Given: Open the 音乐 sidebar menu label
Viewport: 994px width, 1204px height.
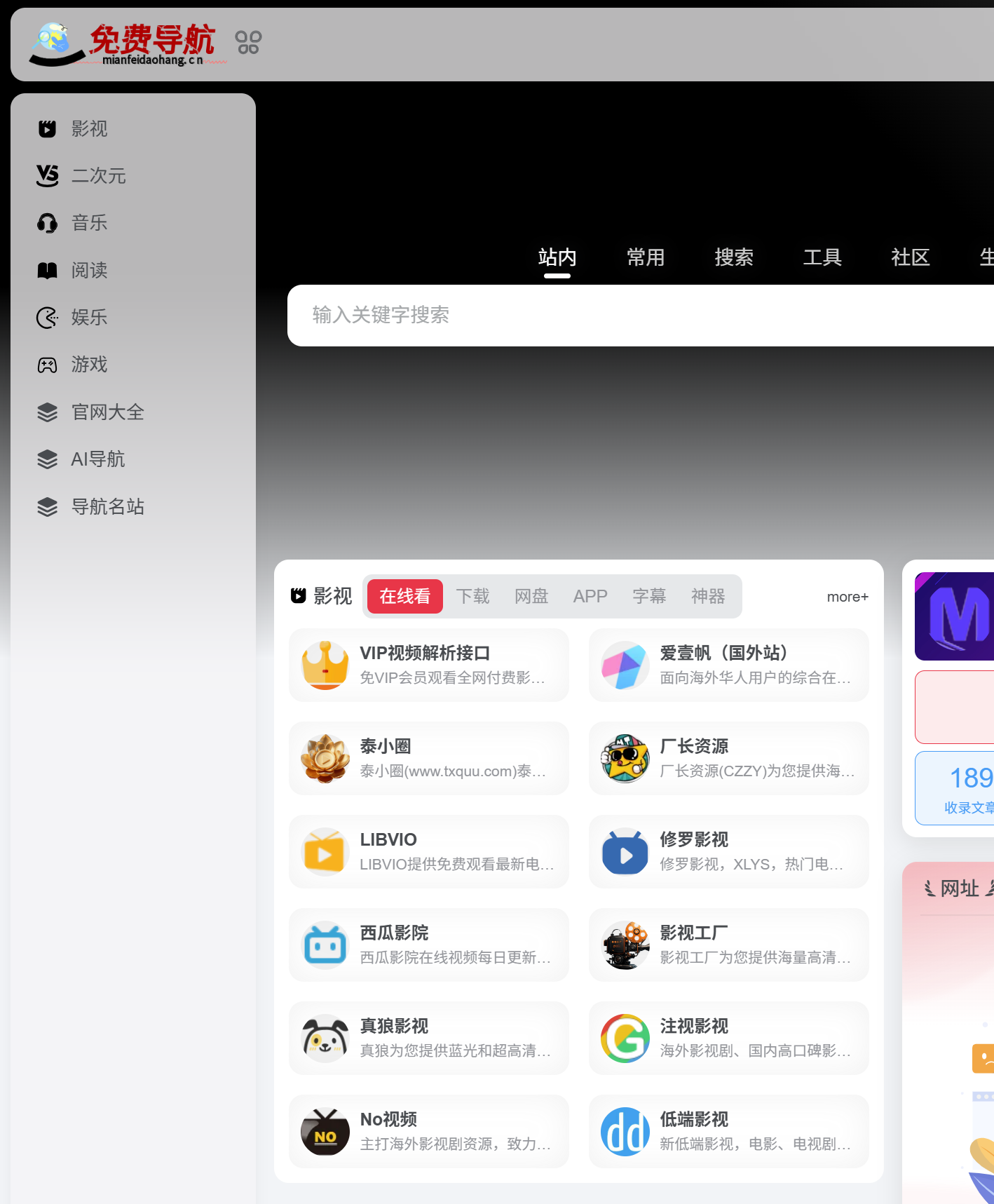Looking at the screenshot, I should [90, 223].
